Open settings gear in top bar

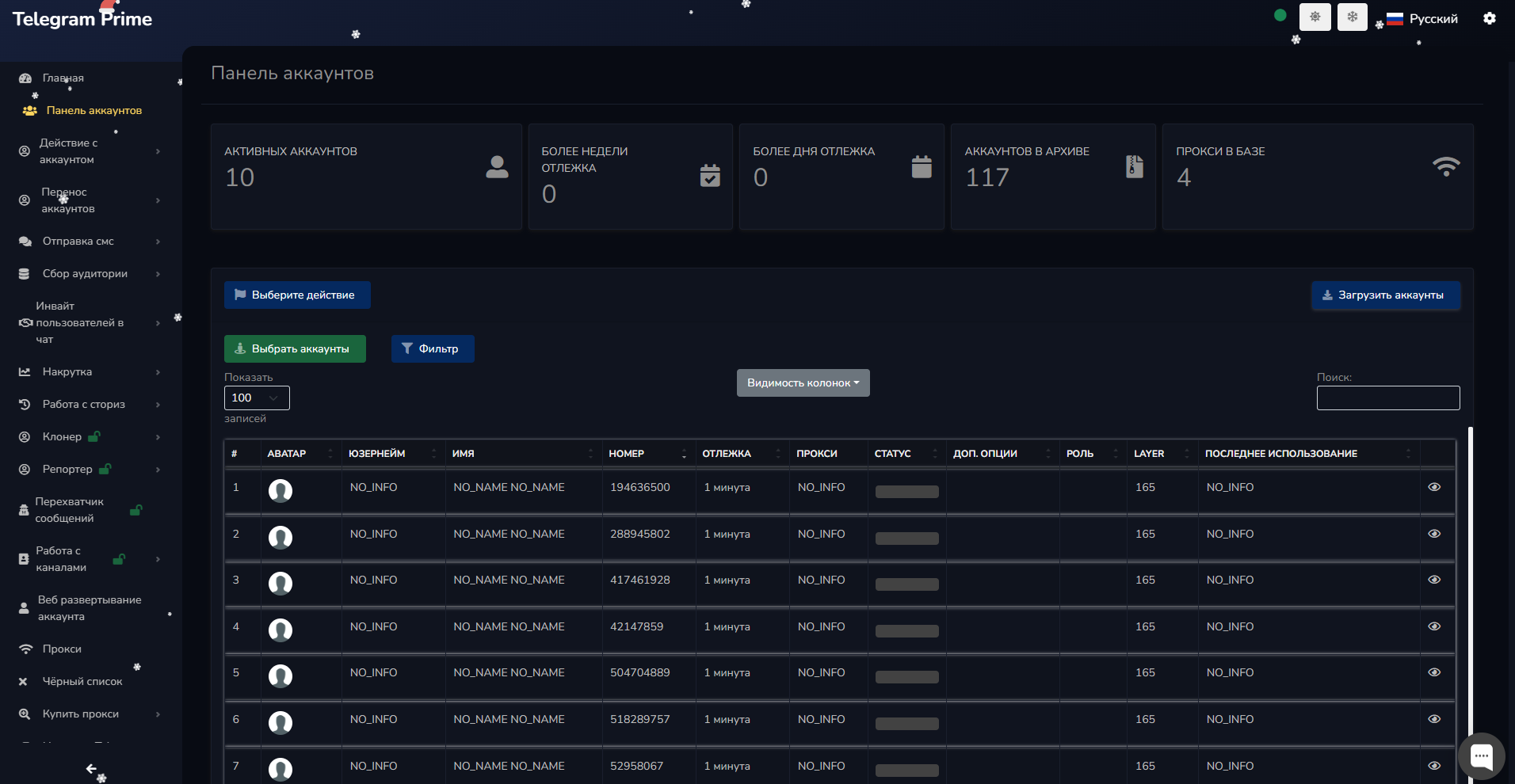coord(1490,18)
